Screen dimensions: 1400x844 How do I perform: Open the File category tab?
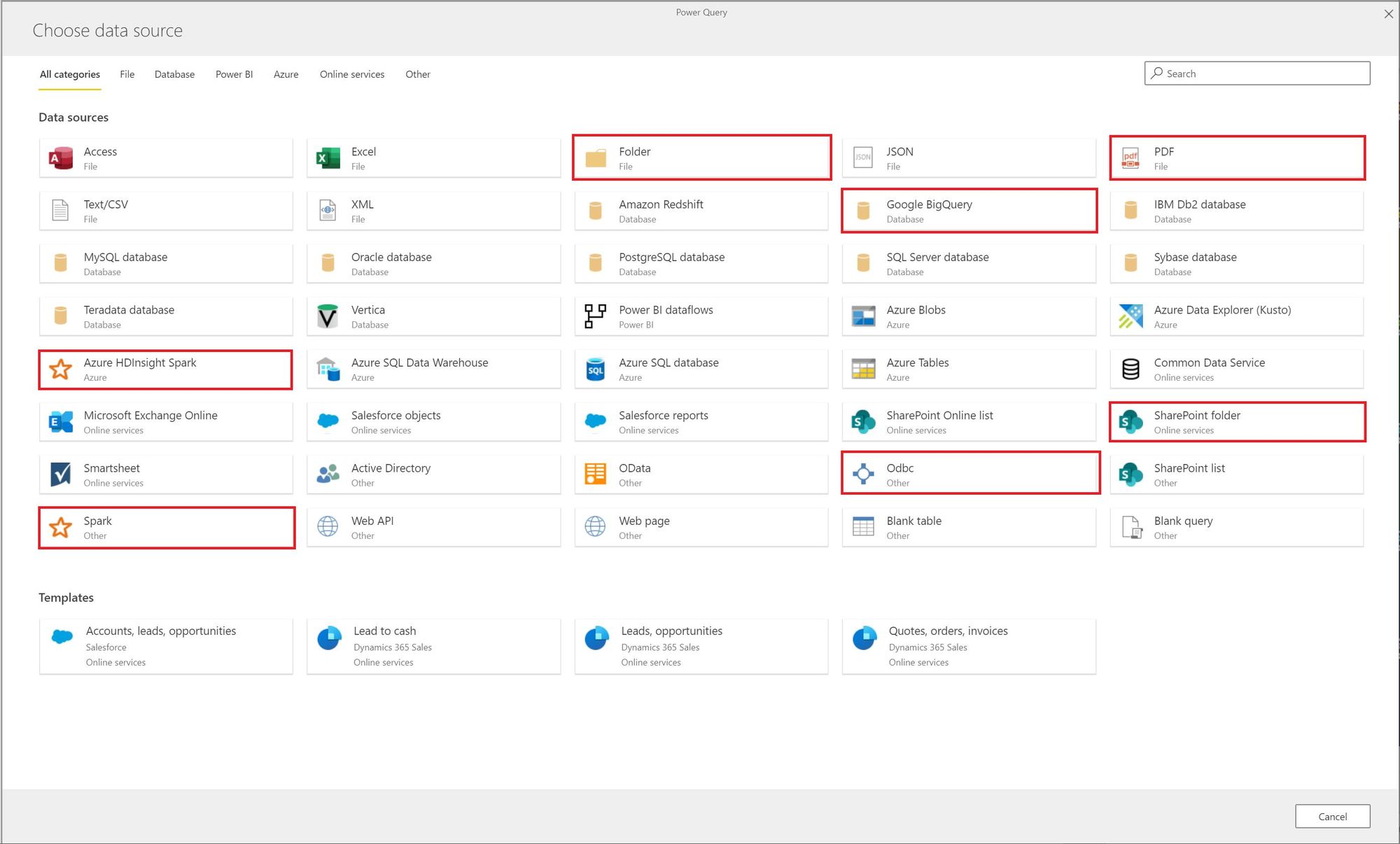(x=127, y=74)
